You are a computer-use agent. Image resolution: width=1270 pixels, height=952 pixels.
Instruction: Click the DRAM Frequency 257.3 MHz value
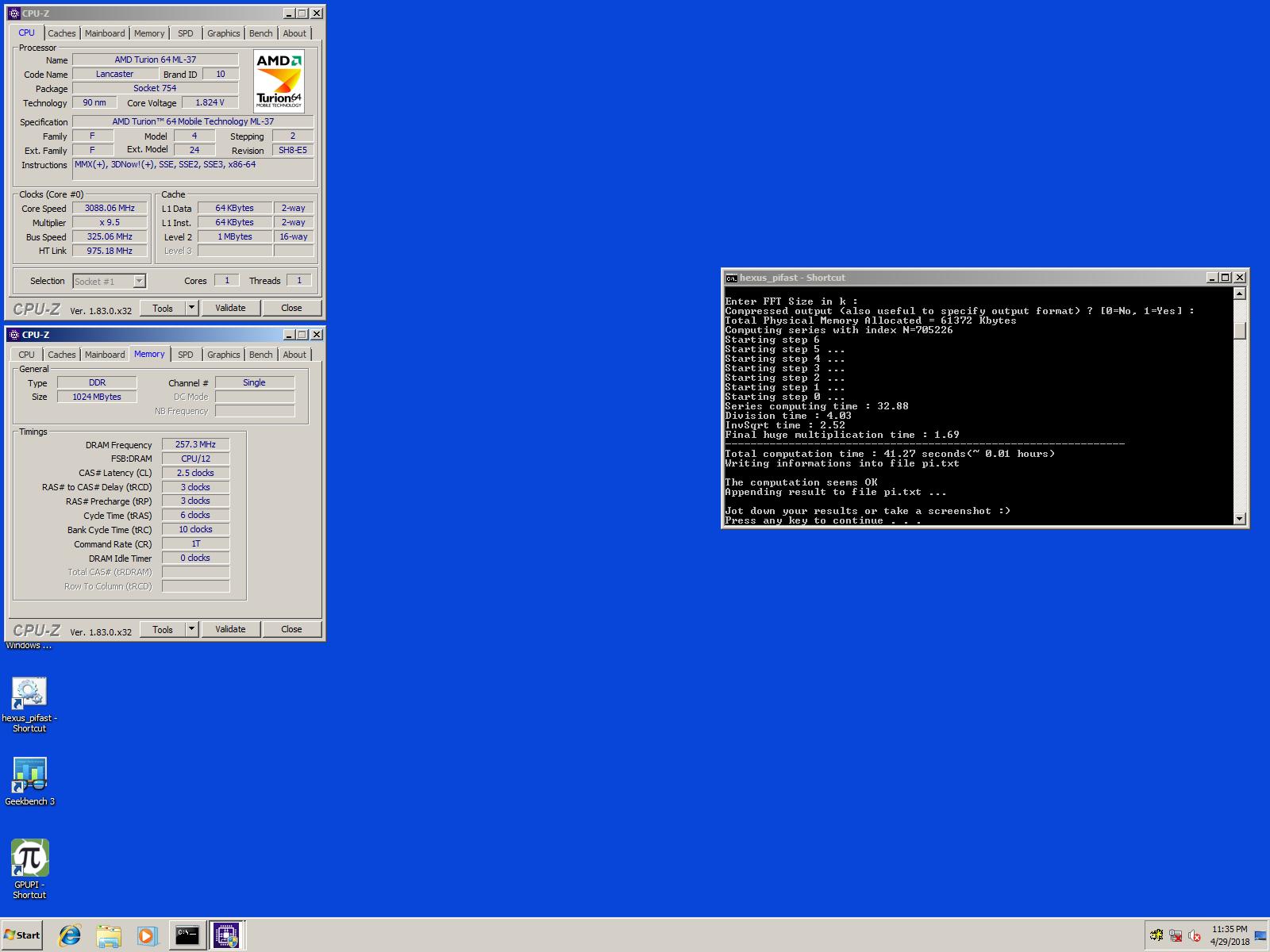(195, 444)
